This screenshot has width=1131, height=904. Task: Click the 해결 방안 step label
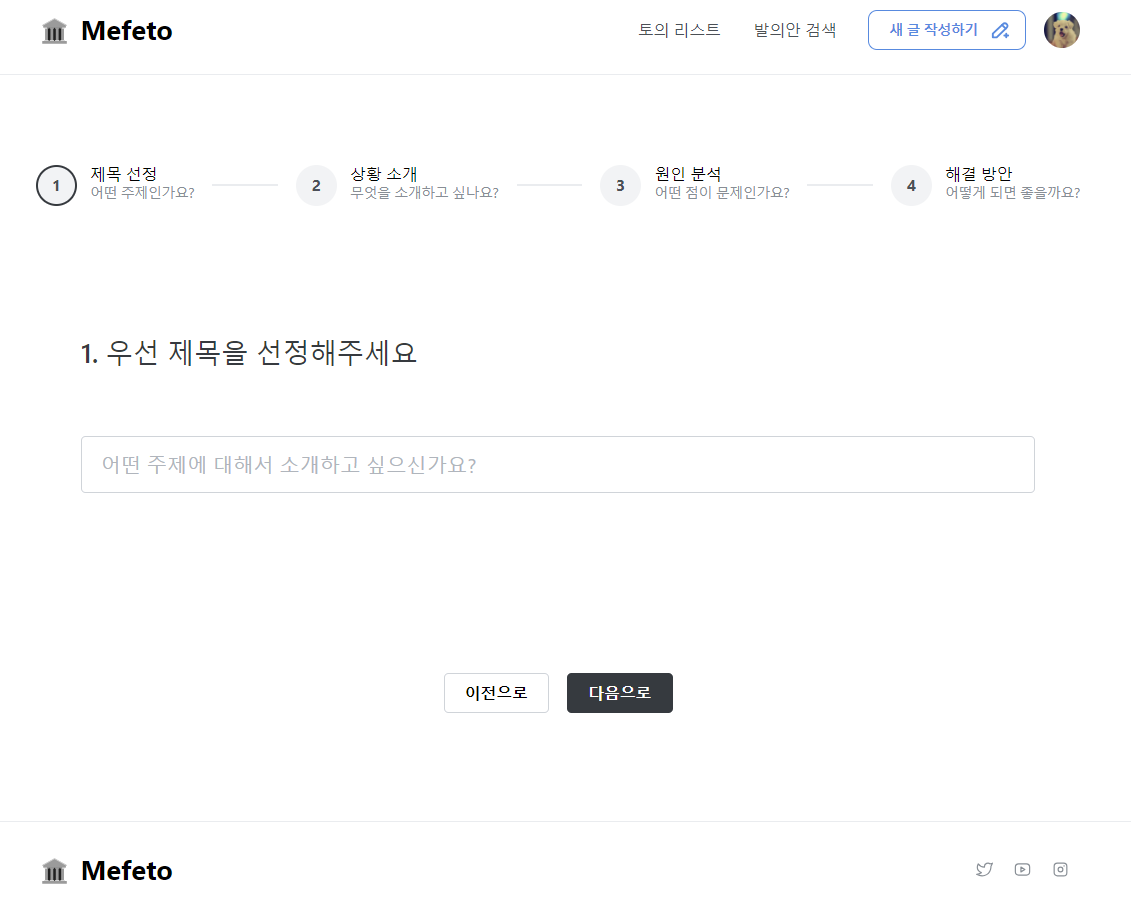(978, 174)
